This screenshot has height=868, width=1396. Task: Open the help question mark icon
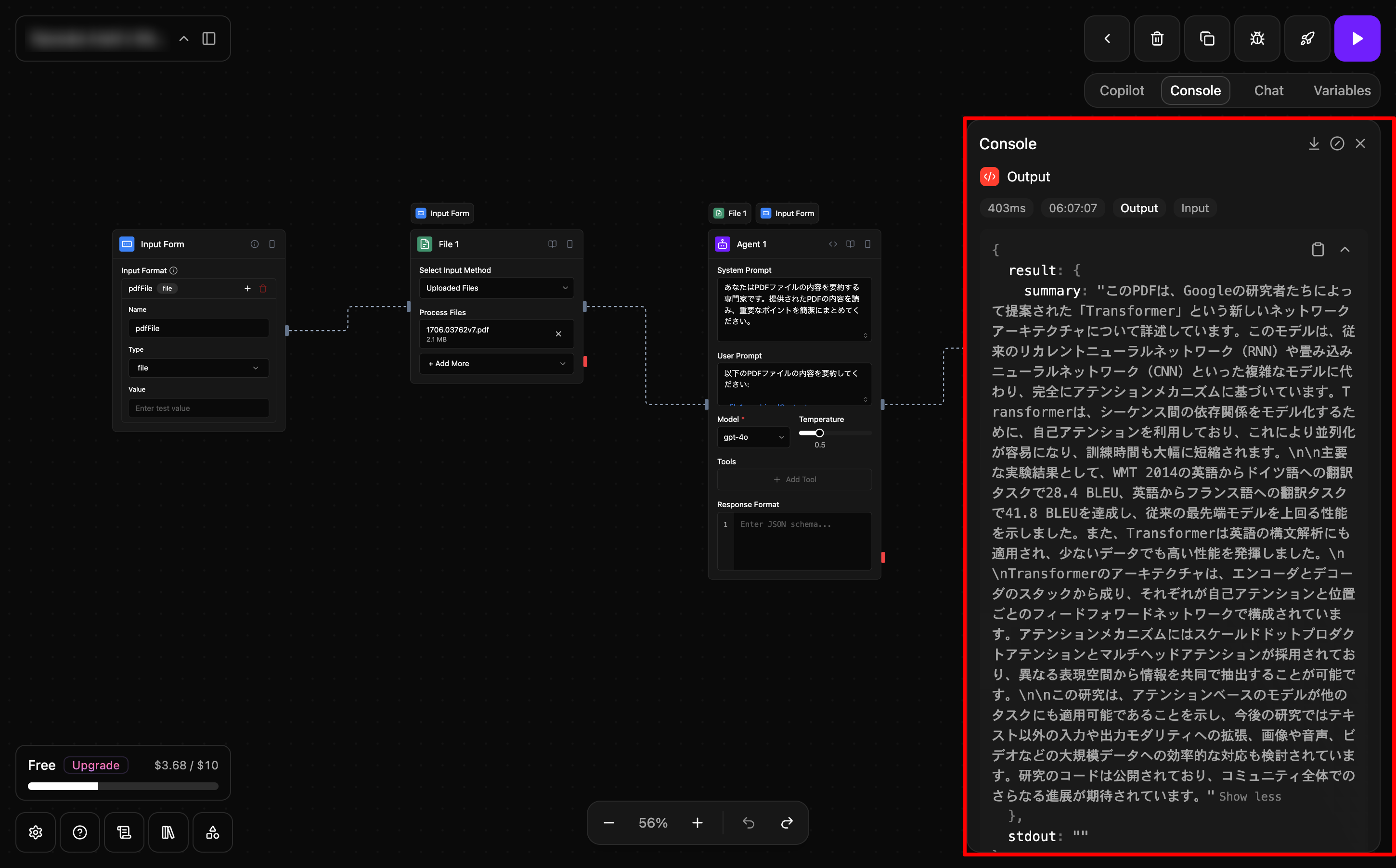(80, 832)
